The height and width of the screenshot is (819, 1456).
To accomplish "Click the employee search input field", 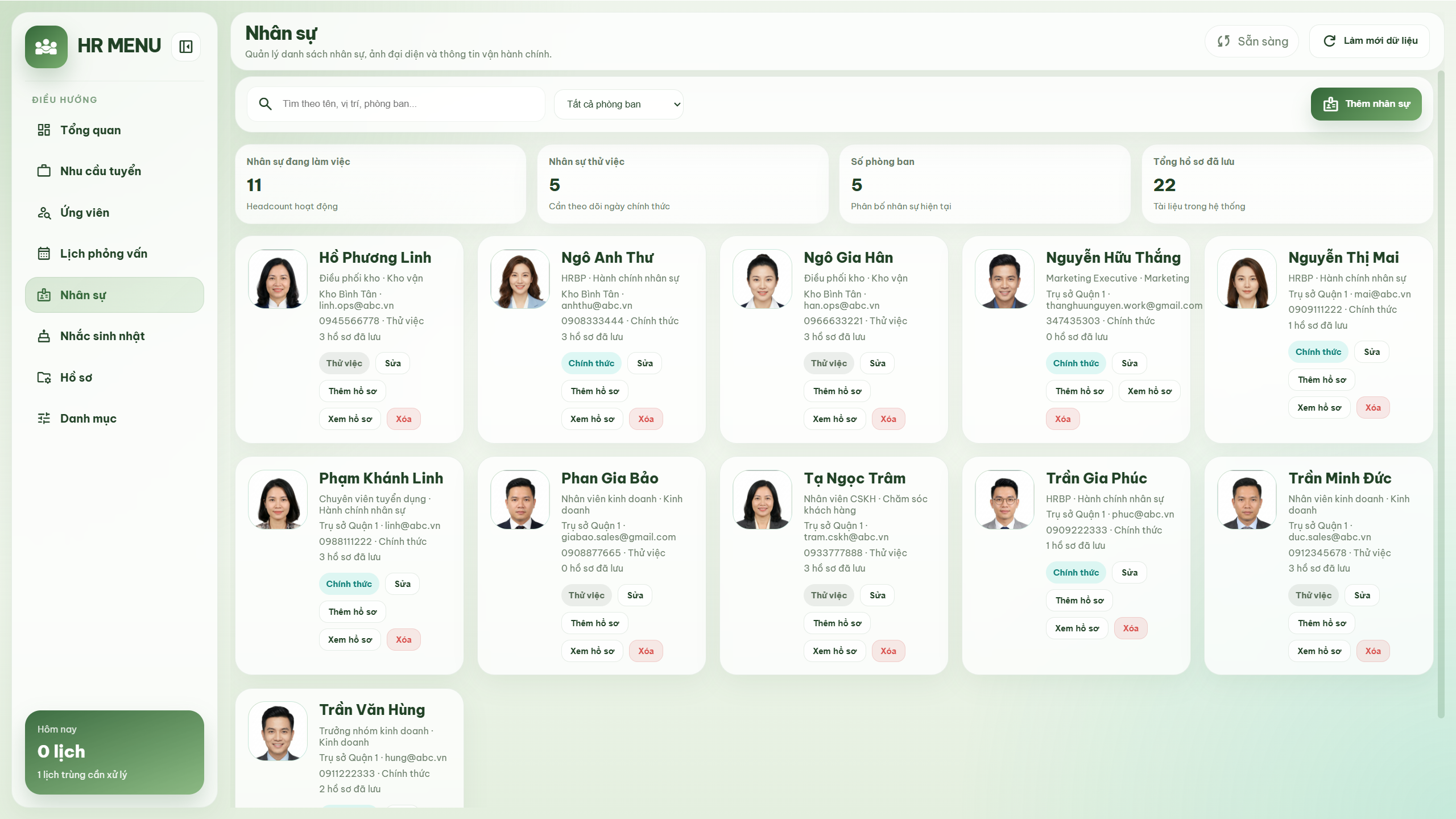I will click(398, 104).
